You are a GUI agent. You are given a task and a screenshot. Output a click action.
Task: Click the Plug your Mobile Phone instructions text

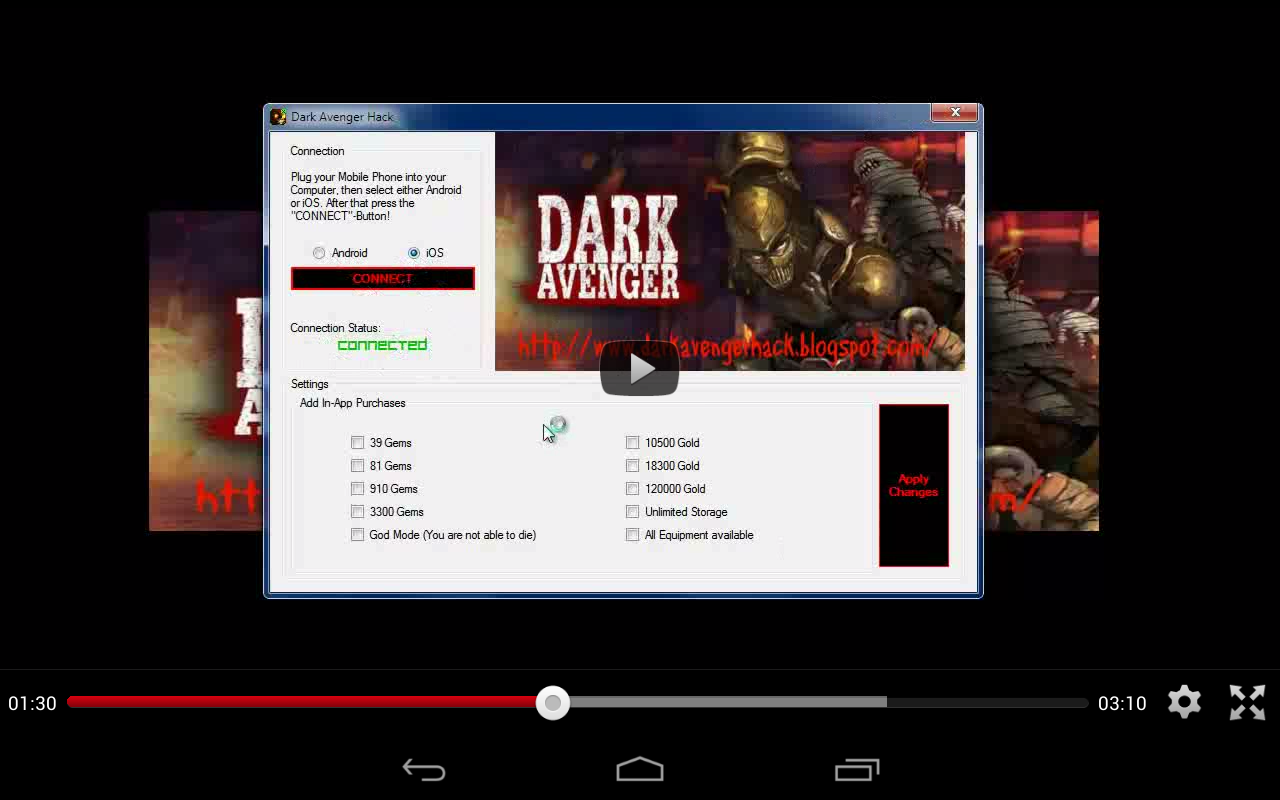coord(376,196)
